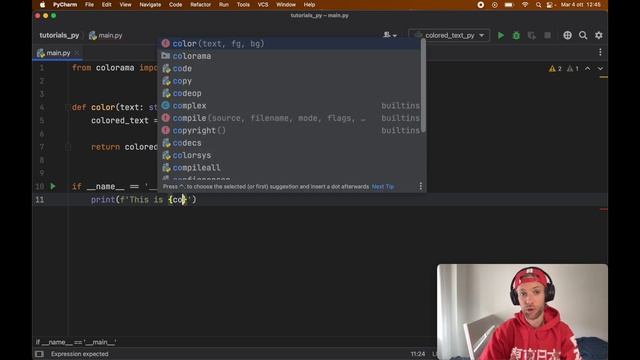Open the Tools menu

[243, 5]
